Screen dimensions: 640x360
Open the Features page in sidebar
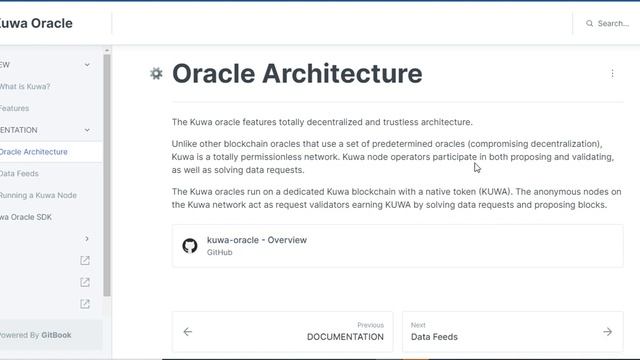[x=15, y=108]
